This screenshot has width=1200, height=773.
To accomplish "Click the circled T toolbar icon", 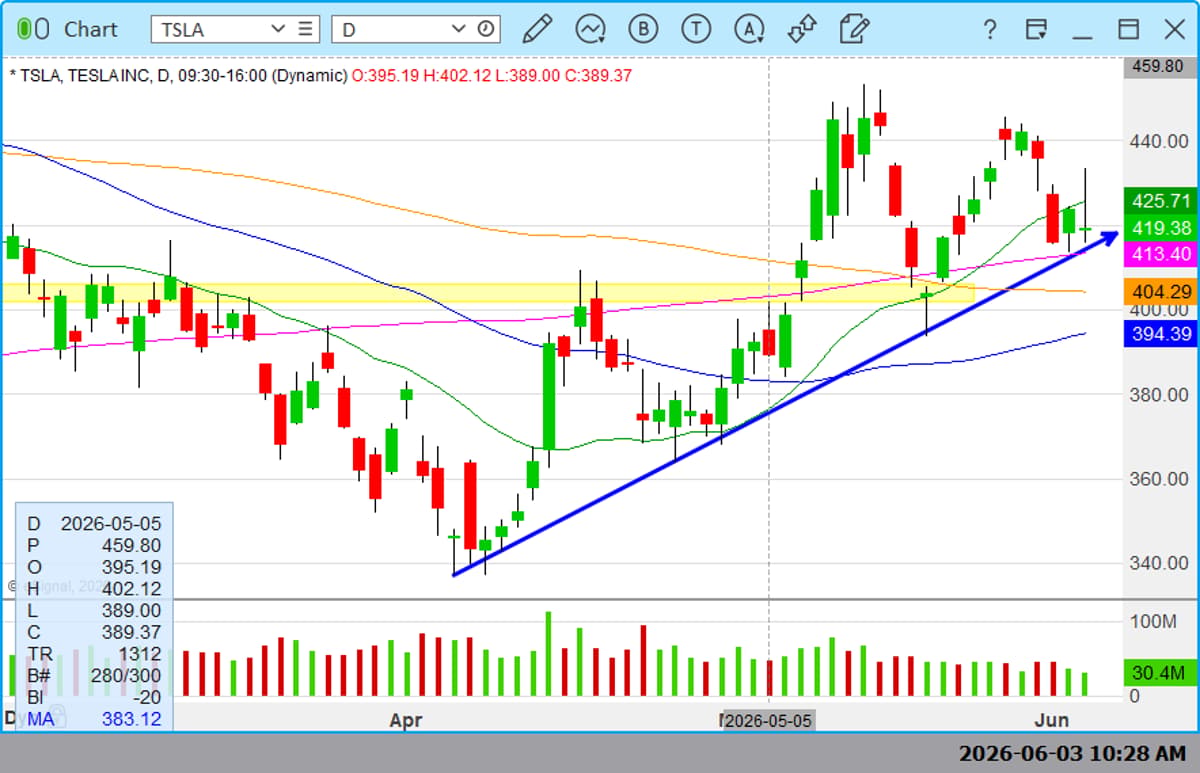I will pos(696,29).
